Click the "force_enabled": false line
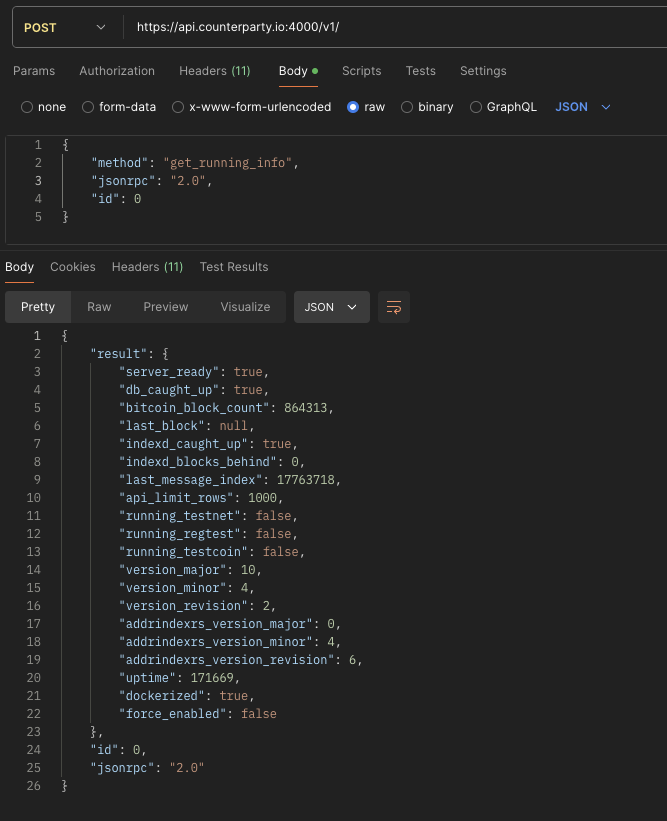 pos(197,714)
